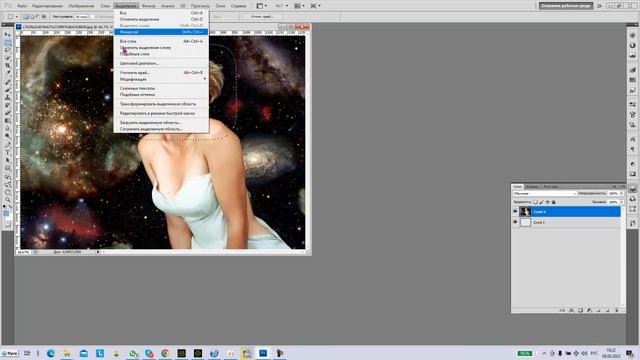Image resolution: width=640 pixels, height=360 pixels.
Task: Select the Zoom tool in the toolbox
Action: click(x=7, y=200)
